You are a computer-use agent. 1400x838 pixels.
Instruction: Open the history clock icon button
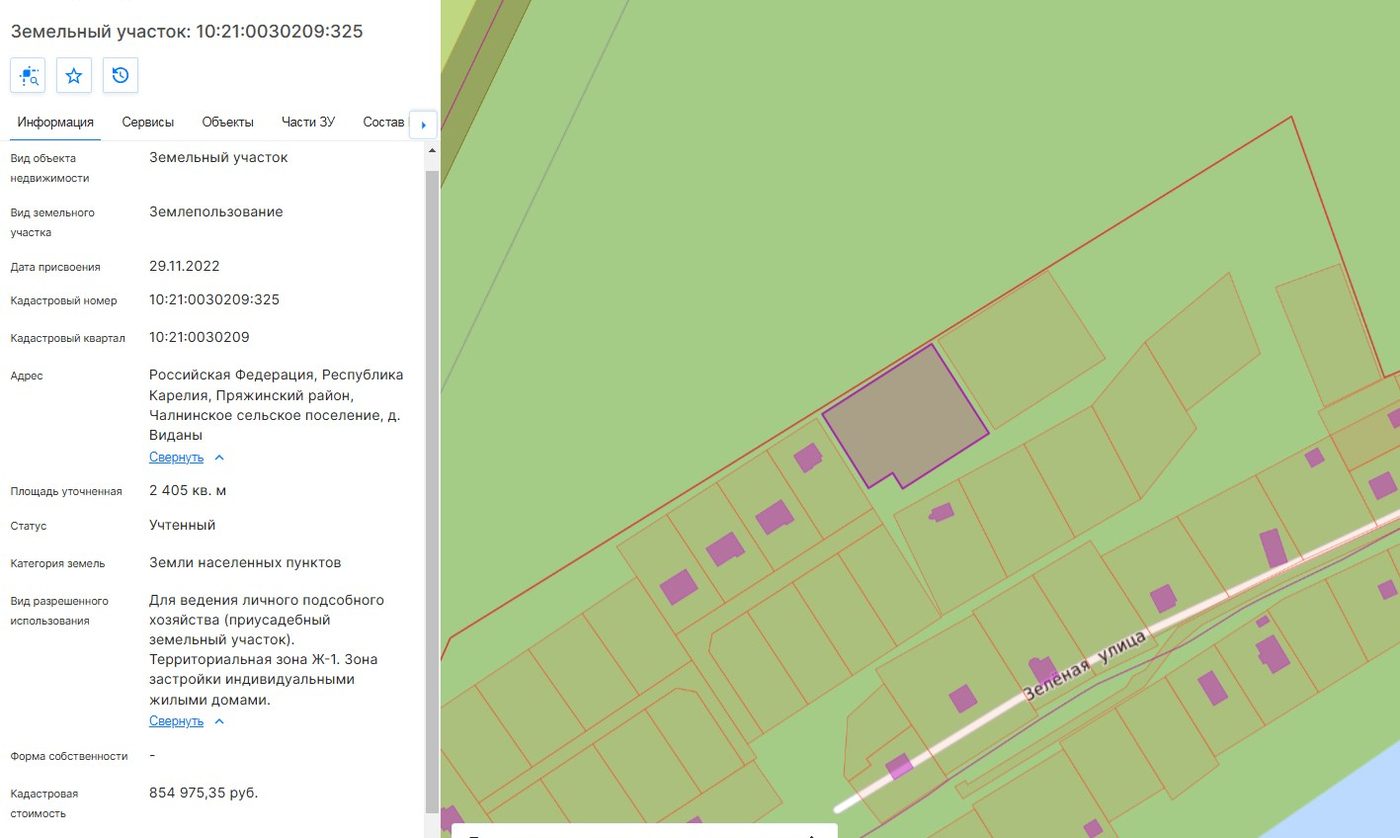tap(120, 75)
